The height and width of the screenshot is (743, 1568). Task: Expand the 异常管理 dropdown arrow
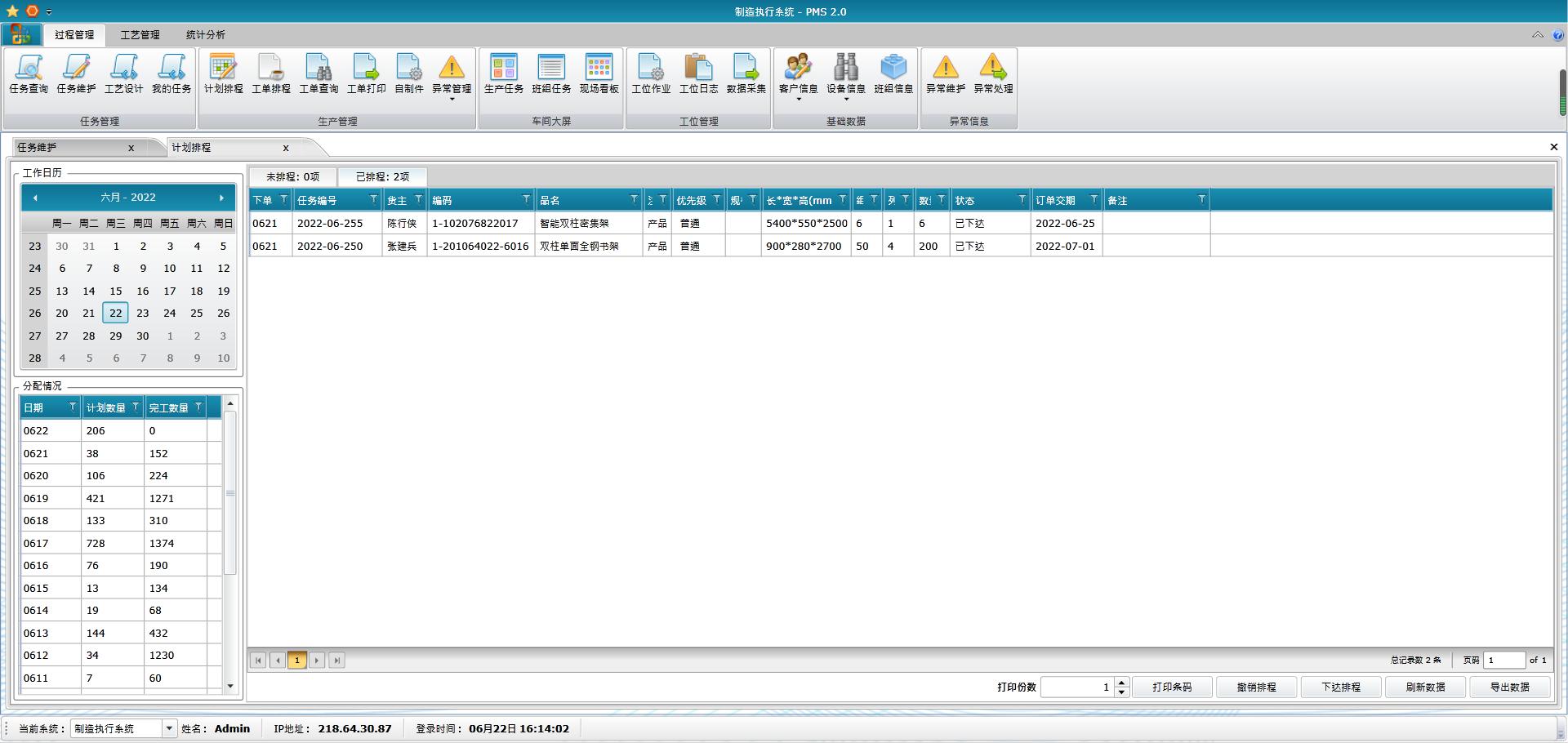(x=452, y=100)
